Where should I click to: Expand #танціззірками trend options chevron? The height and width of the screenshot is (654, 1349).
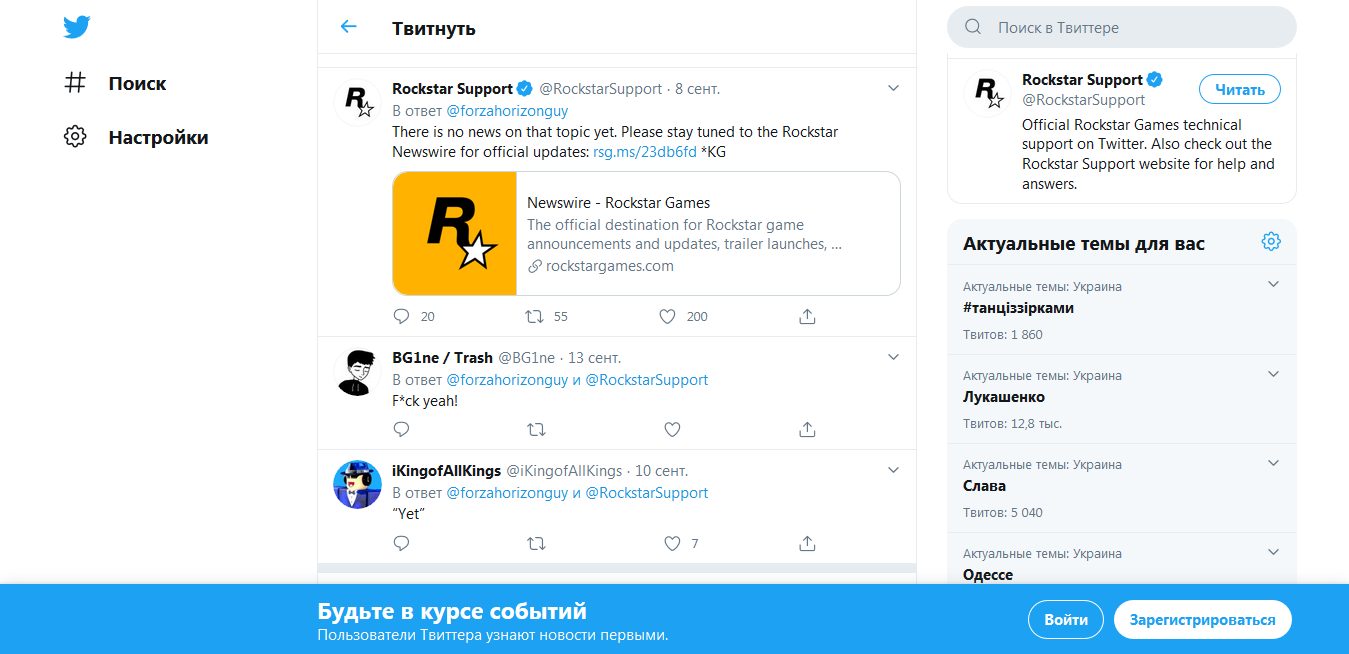[1273, 284]
